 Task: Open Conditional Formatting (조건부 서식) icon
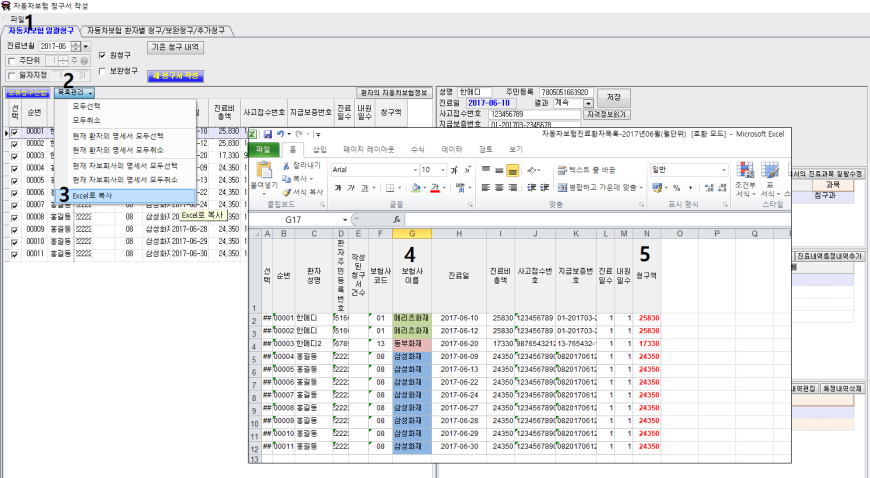coord(745,170)
